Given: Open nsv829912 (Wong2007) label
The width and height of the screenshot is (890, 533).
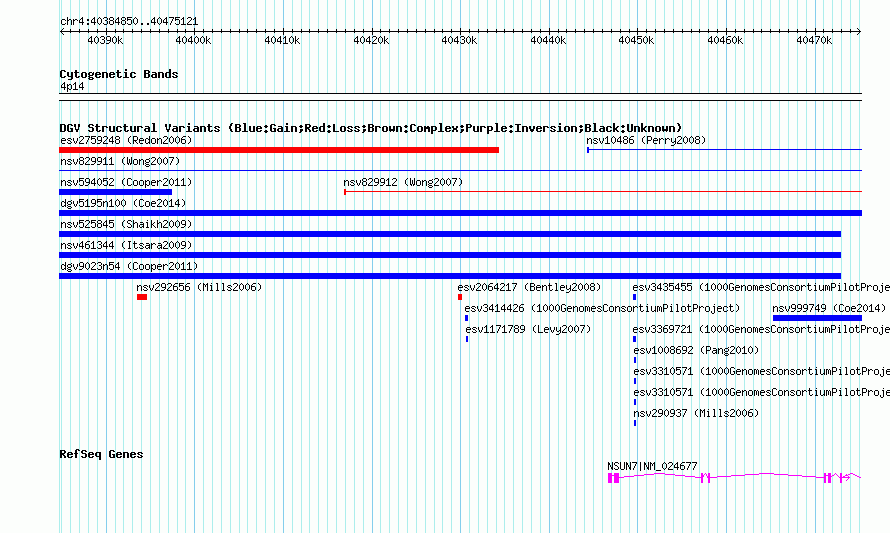Looking at the screenshot, I should 403,182.
